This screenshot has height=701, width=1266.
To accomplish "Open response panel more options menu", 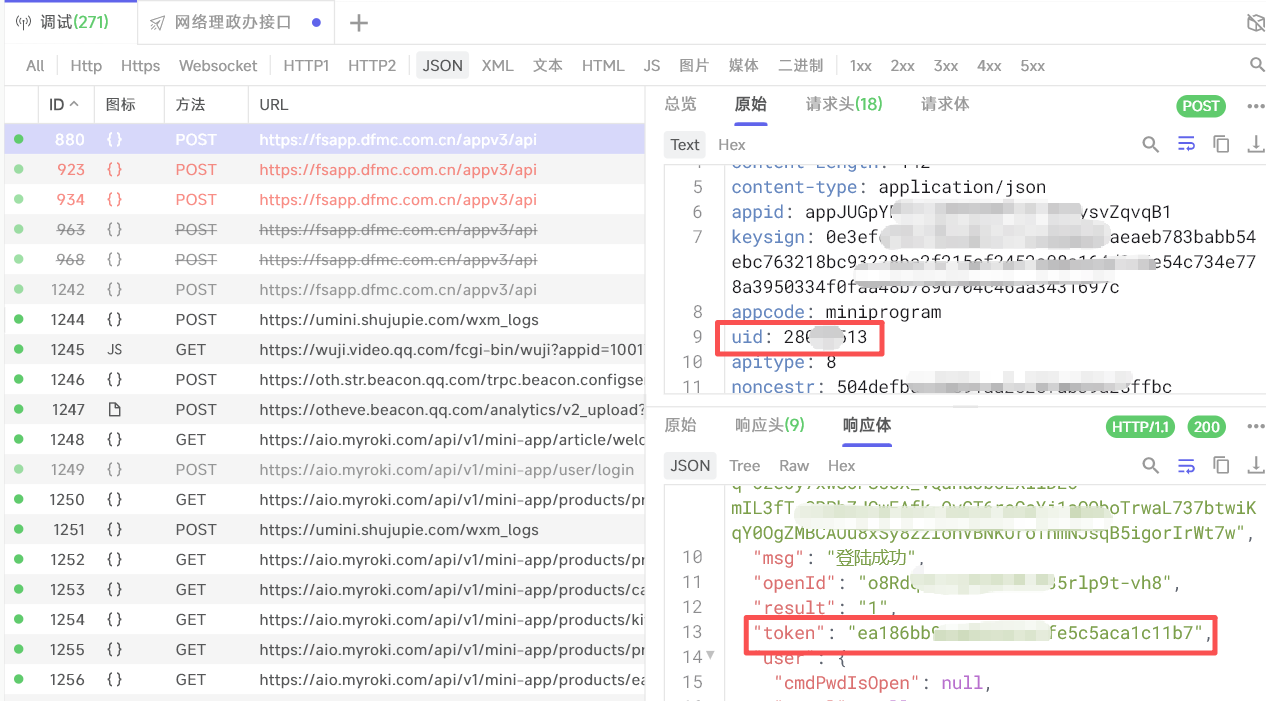I will [1255, 427].
